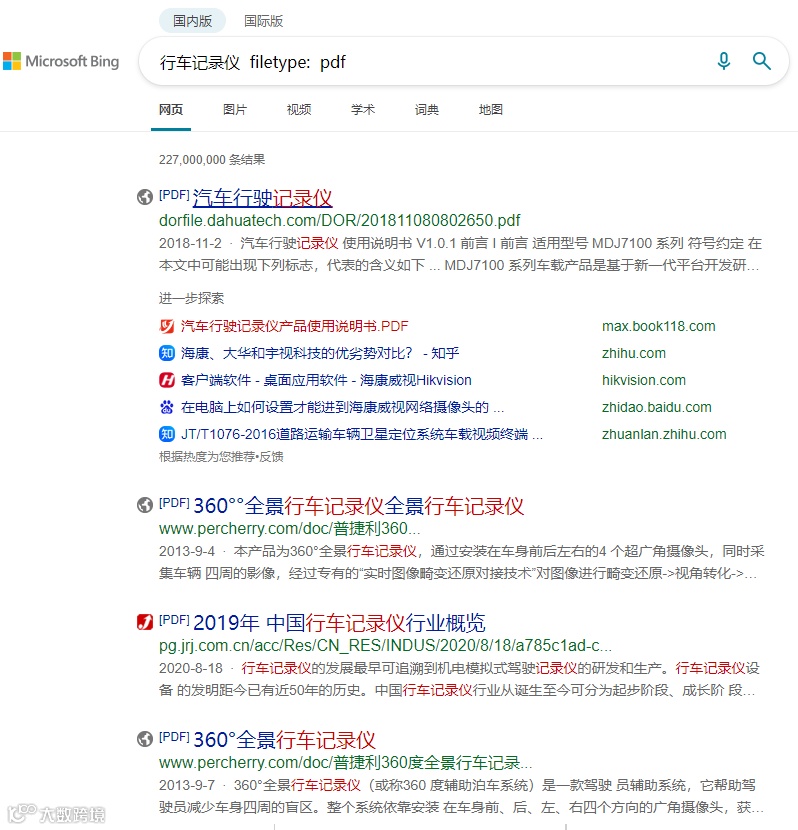The width and height of the screenshot is (798, 830).
Task: Click Baidu paw icon beside 在电脑上如何设置 link
Action: pyautogui.click(x=167, y=407)
